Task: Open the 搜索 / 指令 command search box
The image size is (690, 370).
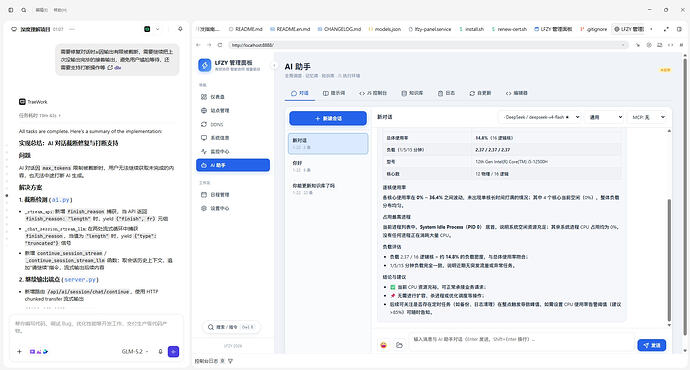Action: pos(231,327)
